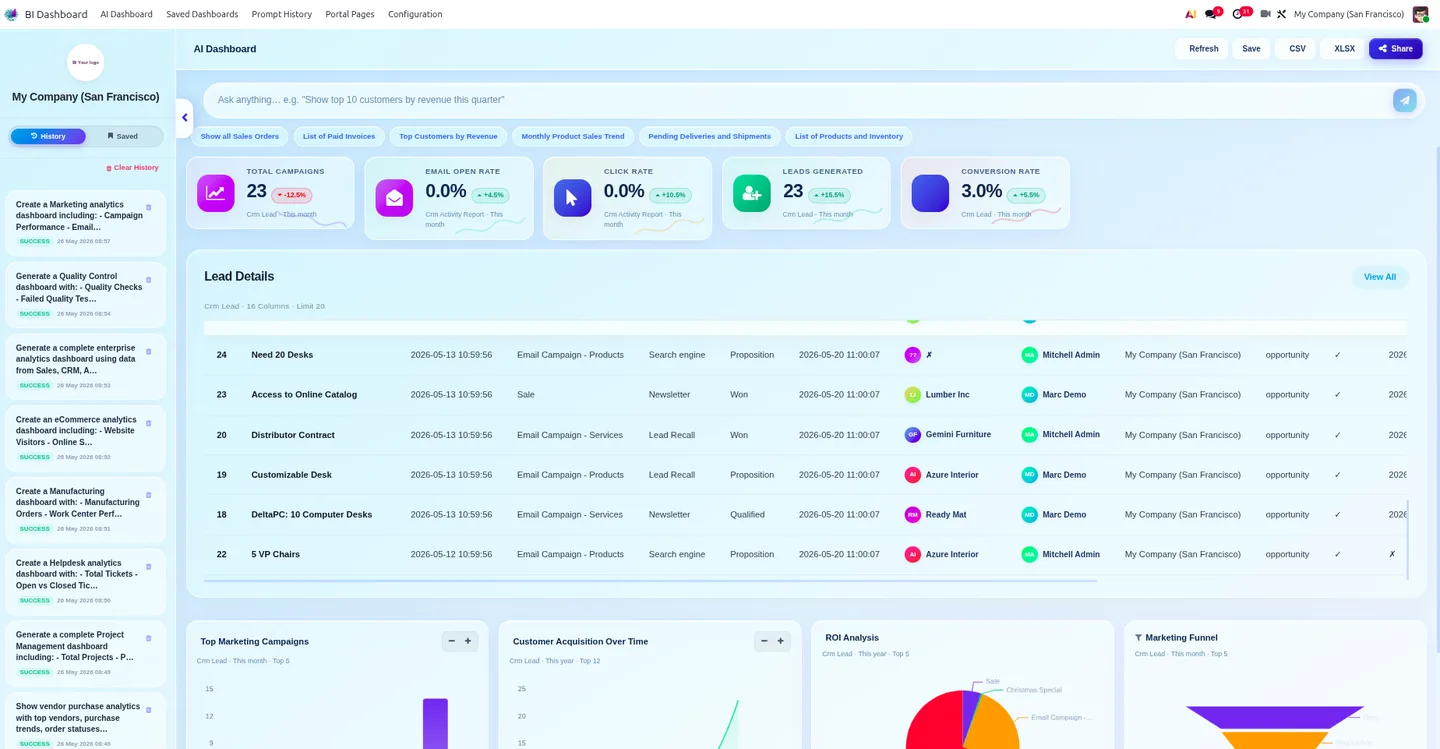Open the 'Need 20 Desks' lead row
This screenshot has width=1440, height=749.
tap(805, 355)
